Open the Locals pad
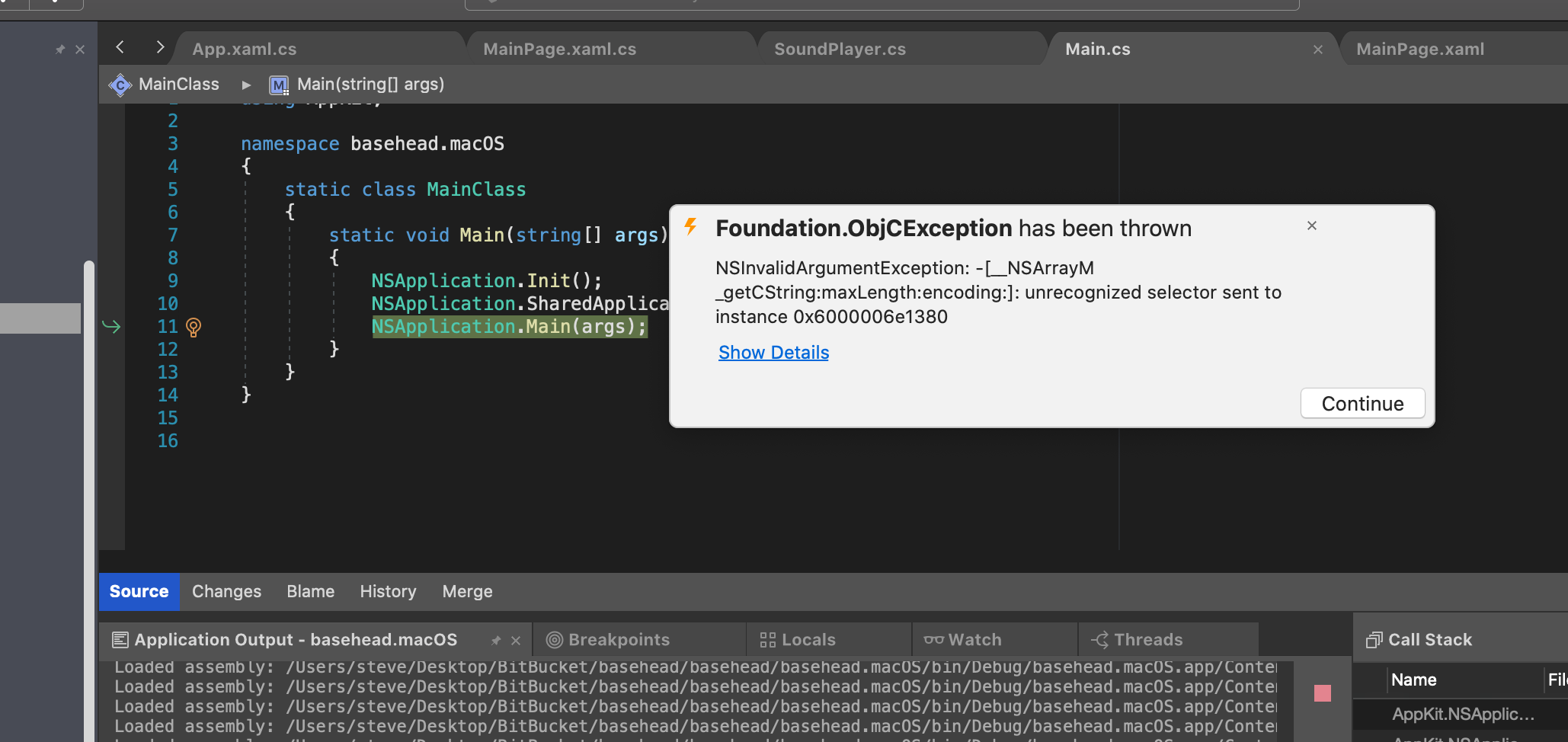 [x=798, y=640]
